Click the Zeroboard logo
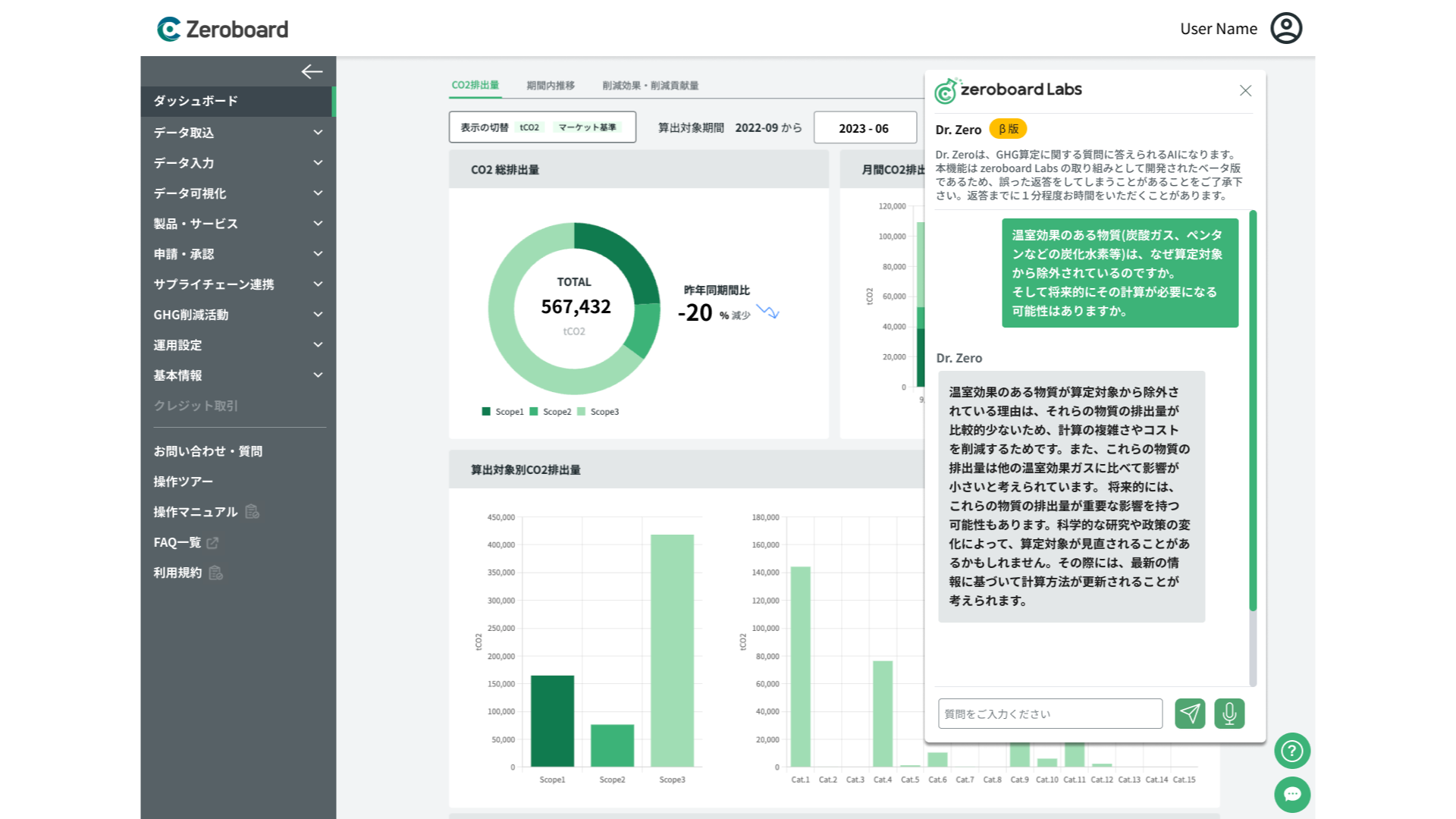The width and height of the screenshot is (1456, 819). pos(222,30)
